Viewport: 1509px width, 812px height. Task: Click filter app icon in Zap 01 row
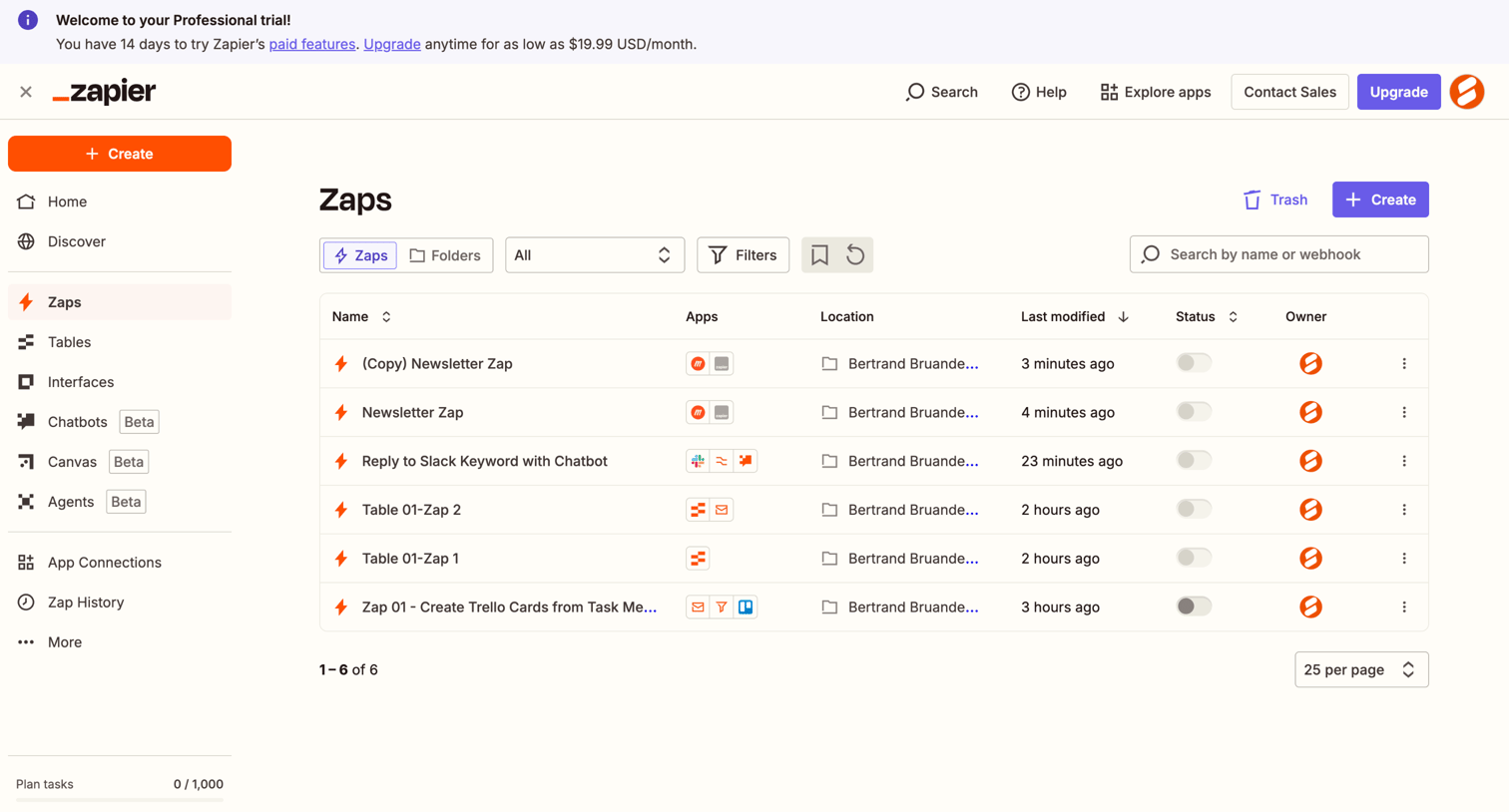pos(722,607)
